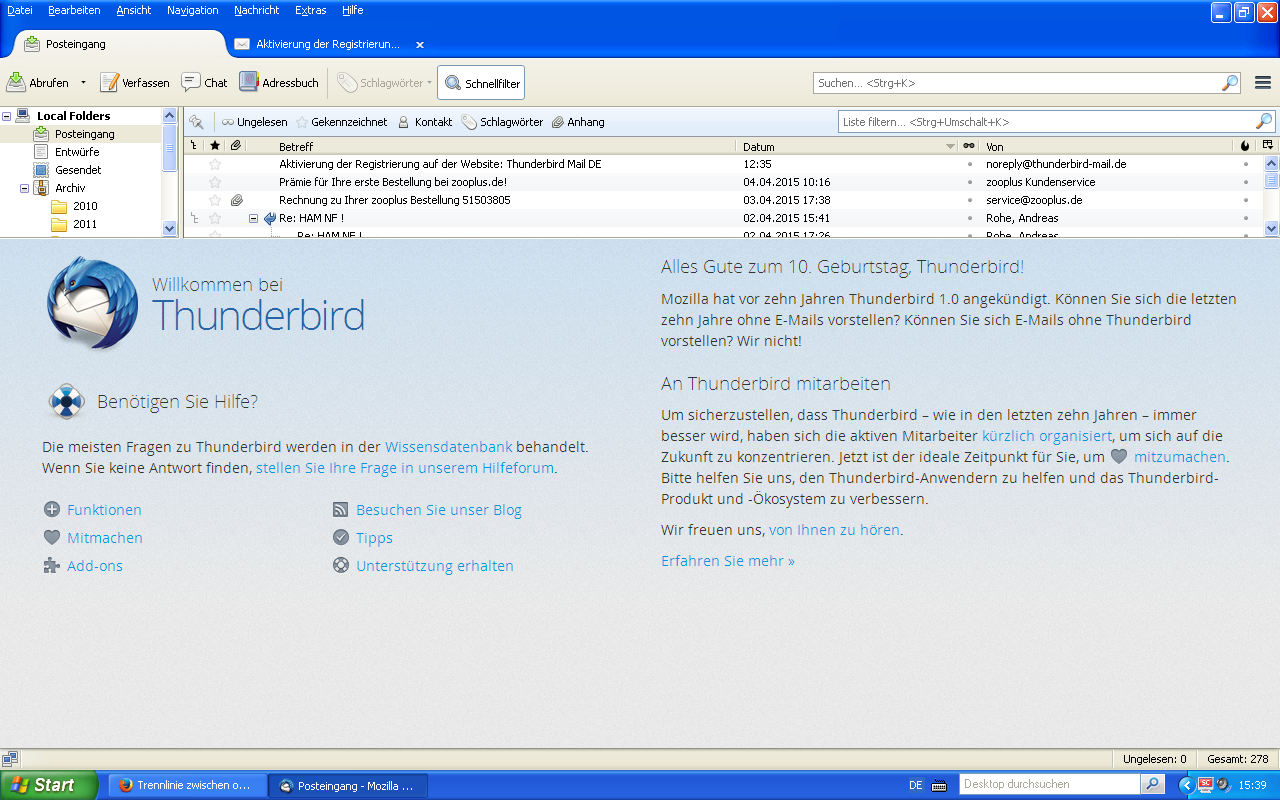Open the Adressbuch address book
1280x800 pixels.
point(279,83)
